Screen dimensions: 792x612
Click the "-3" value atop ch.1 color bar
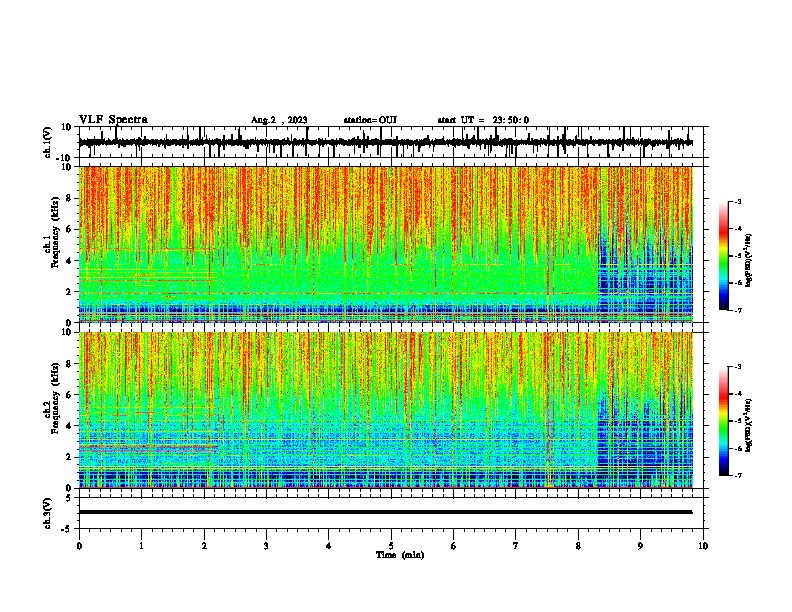(x=737, y=201)
